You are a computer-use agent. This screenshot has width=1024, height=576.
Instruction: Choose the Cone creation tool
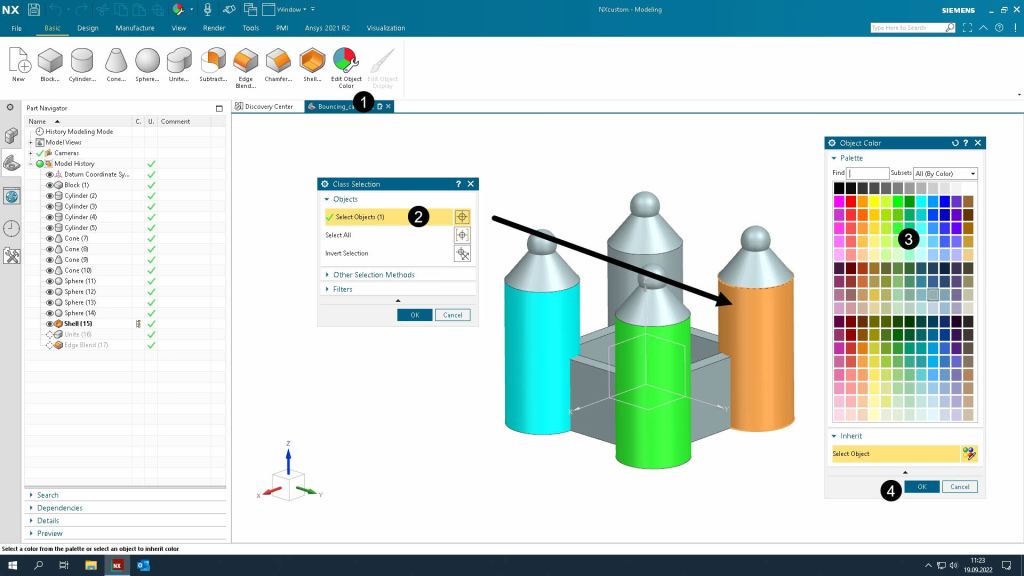(x=115, y=63)
